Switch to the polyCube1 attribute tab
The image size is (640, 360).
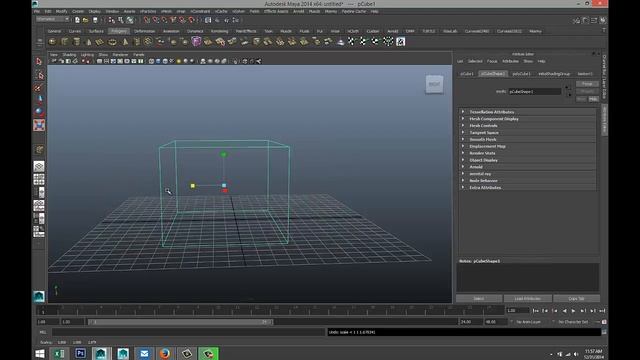click(522, 74)
